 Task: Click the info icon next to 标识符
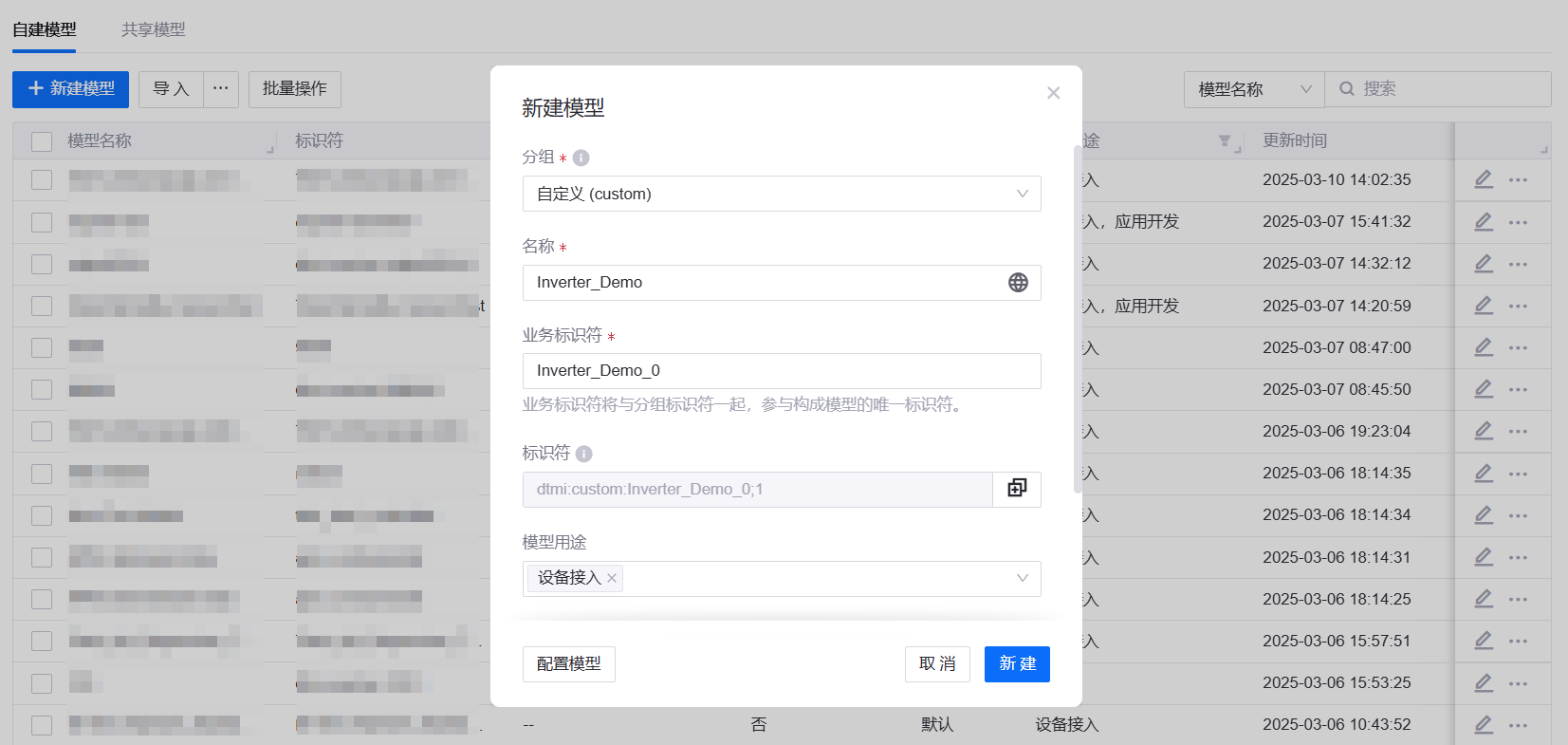tap(584, 454)
